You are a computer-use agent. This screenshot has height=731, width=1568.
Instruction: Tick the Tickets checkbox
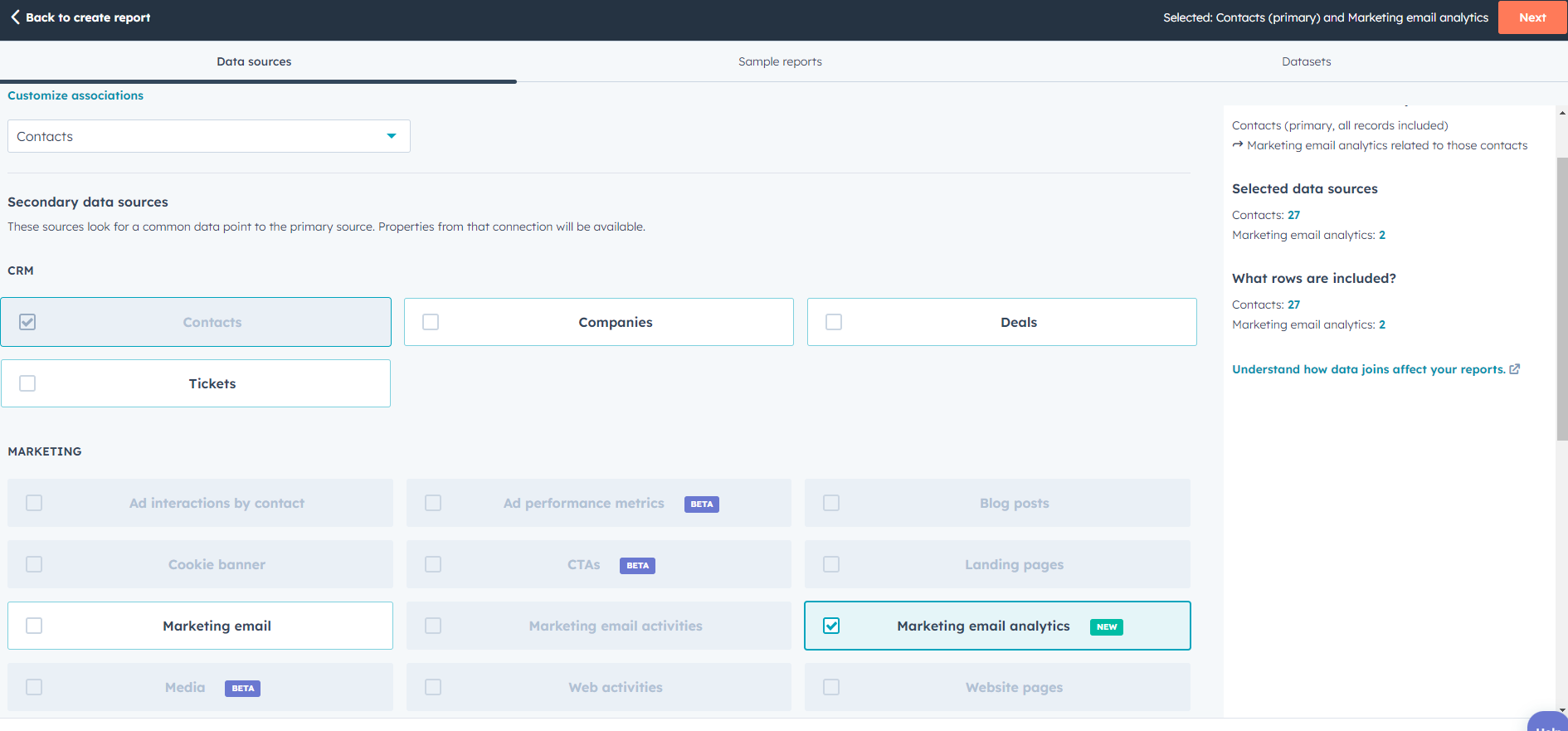[x=27, y=383]
